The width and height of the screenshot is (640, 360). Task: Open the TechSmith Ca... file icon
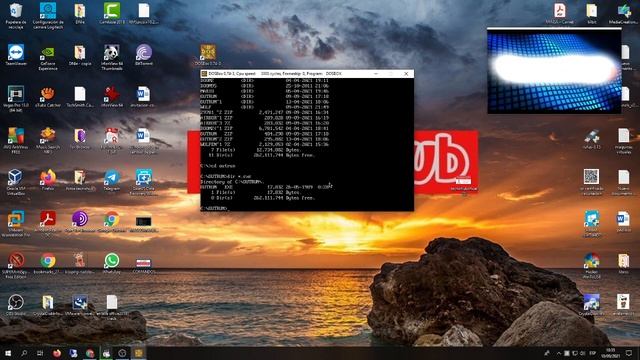(x=80, y=94)
